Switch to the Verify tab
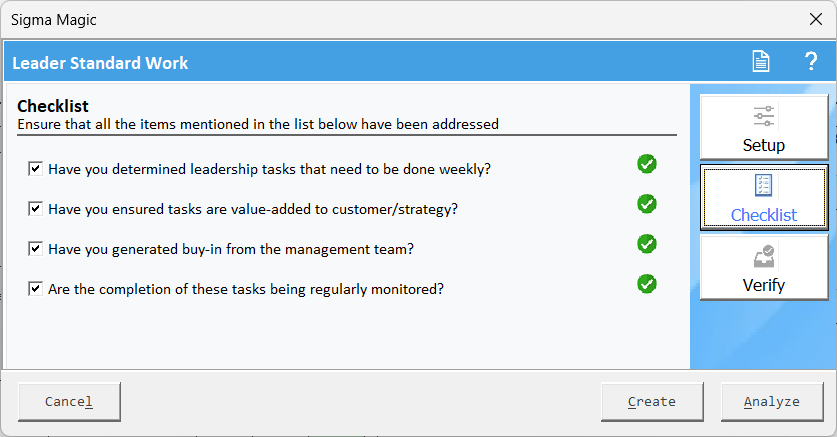 764,267
